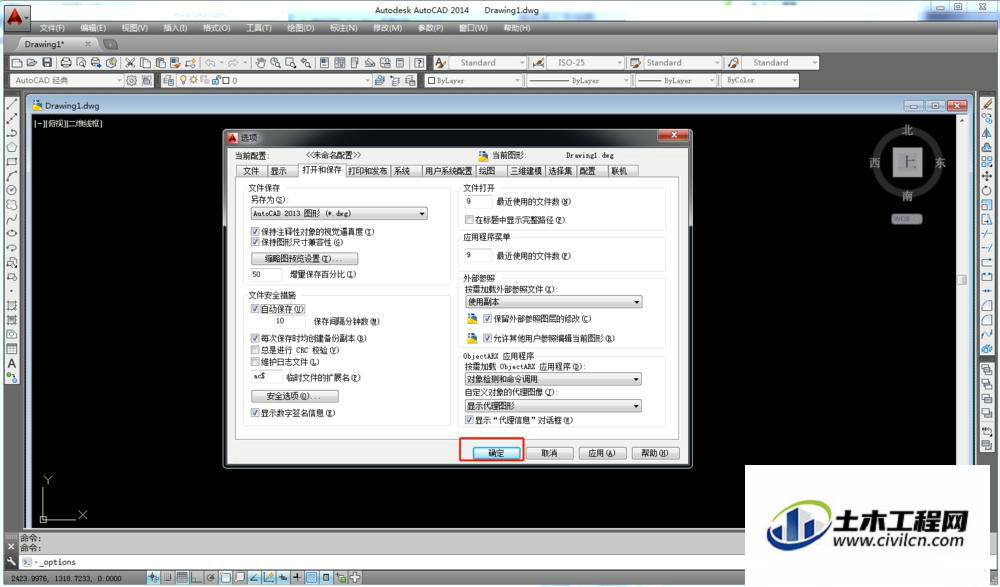
Task: Select the Multiline Text A tool
Action: click(11, 363)
